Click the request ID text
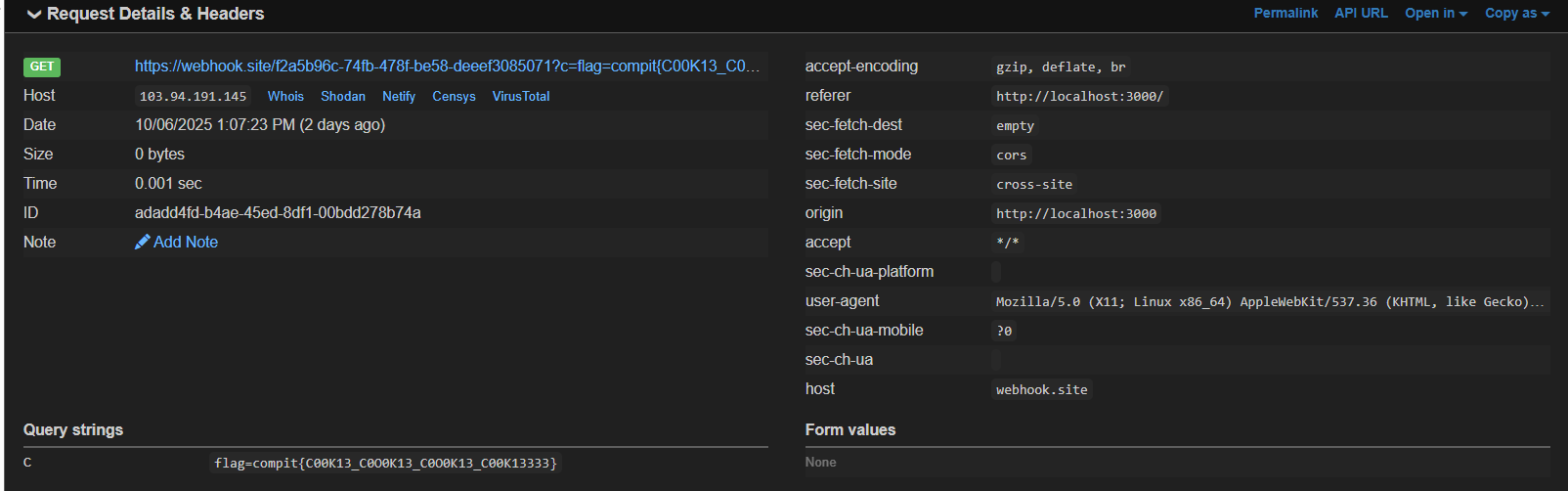The height and width of the screenshot is (491, 1568). point(278,213)
